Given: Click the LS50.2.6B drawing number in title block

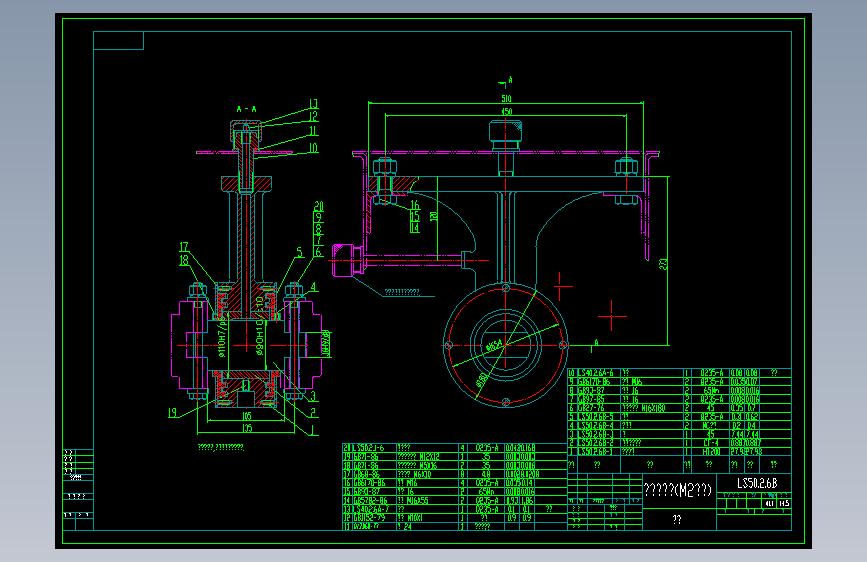Looking at the screenshot, I should [756, 483].
